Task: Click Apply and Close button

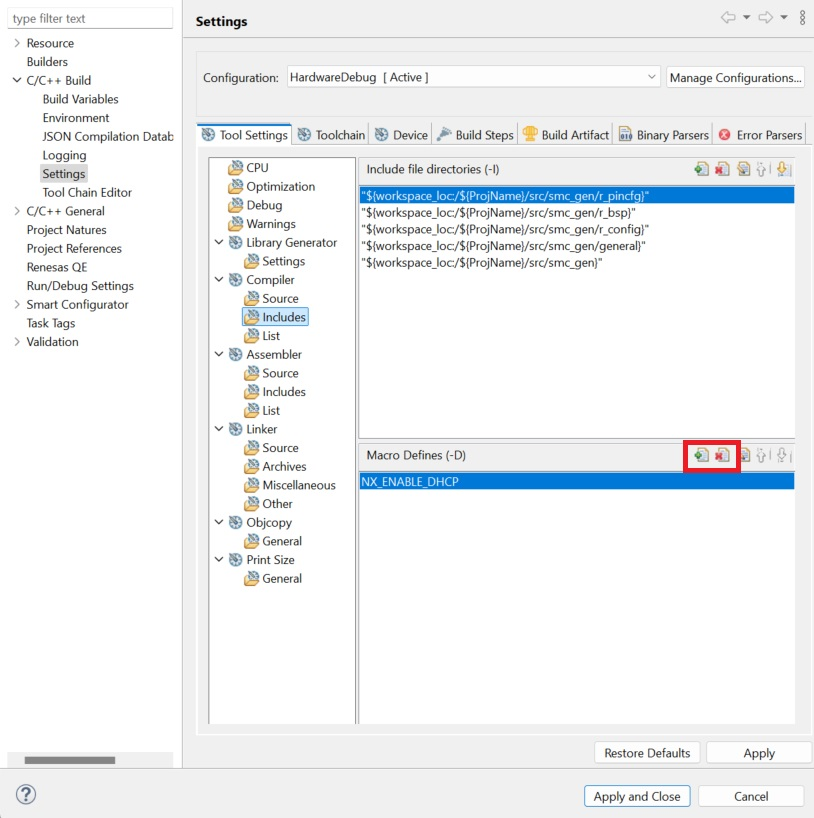Action: (637, 796)
